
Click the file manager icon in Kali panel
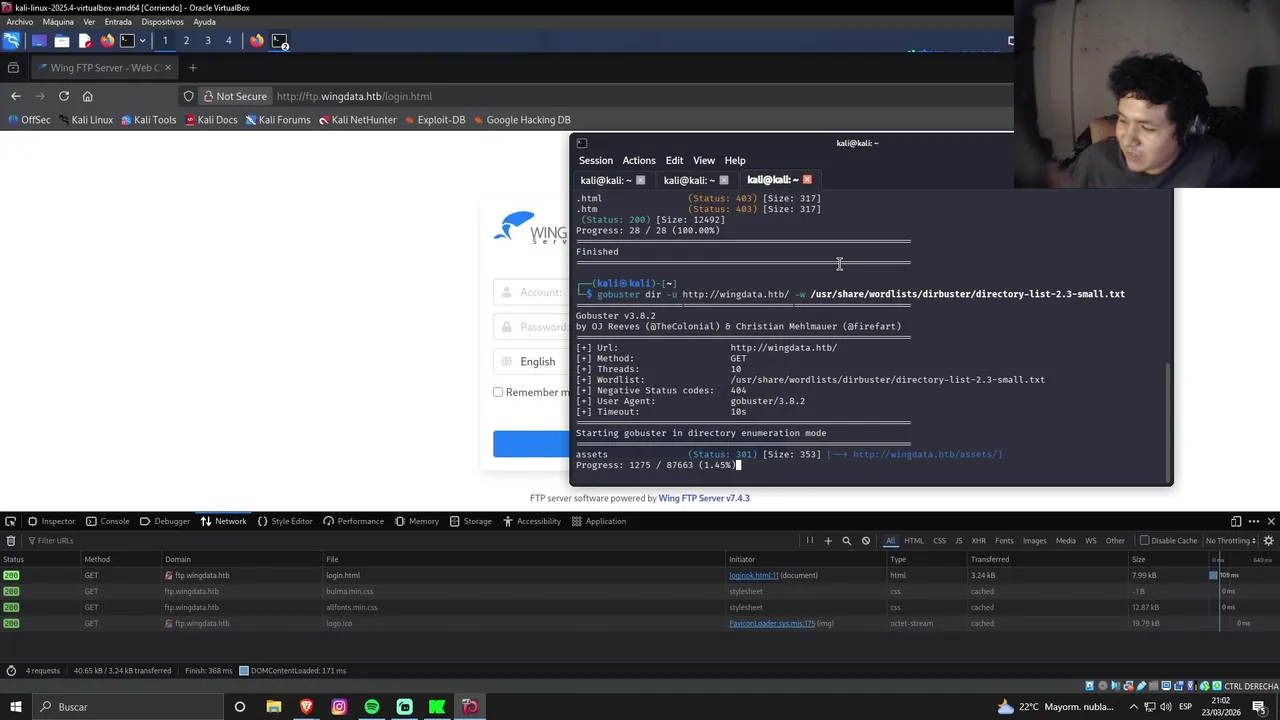point(62,41)
